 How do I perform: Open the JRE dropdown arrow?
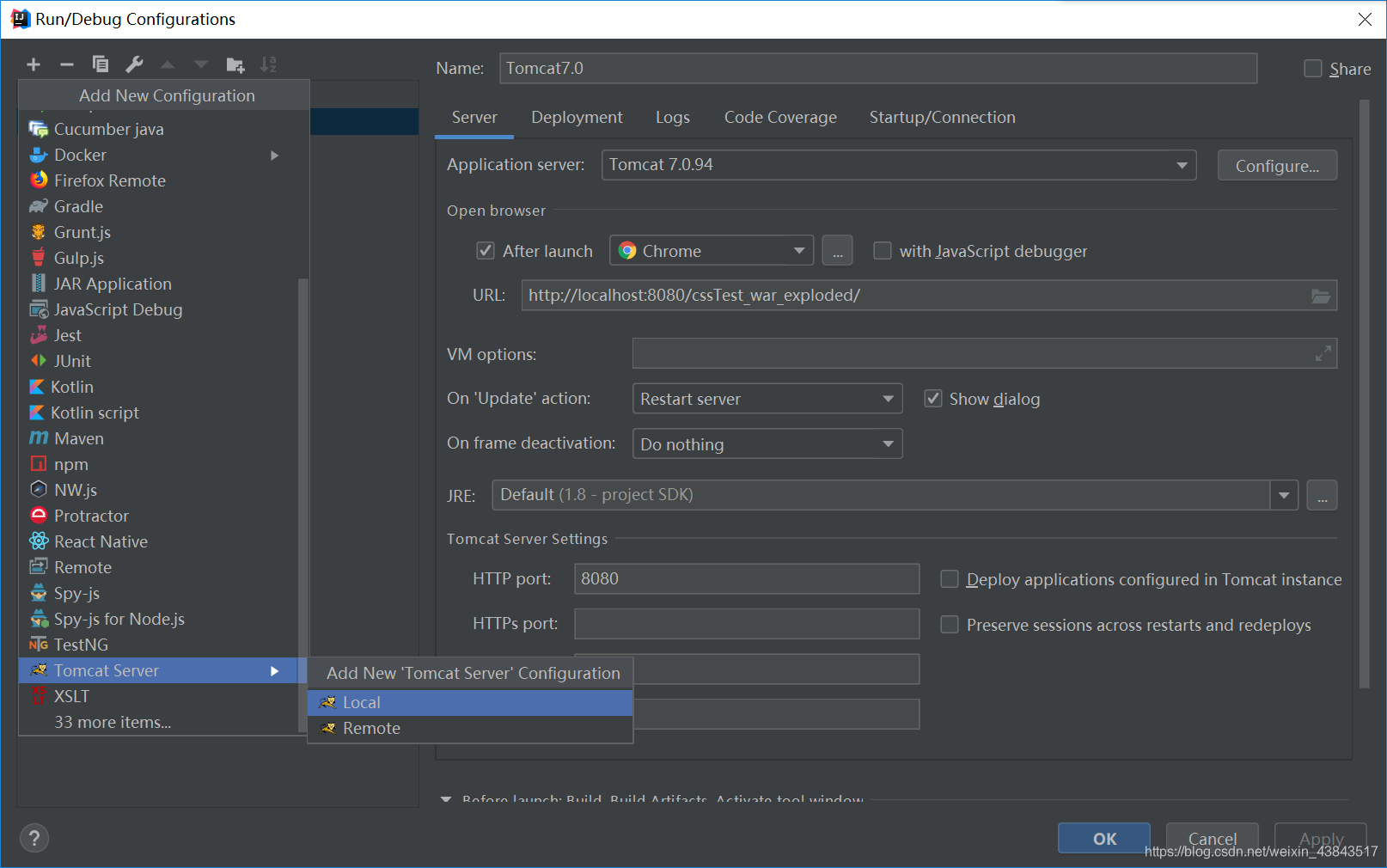1284,495
